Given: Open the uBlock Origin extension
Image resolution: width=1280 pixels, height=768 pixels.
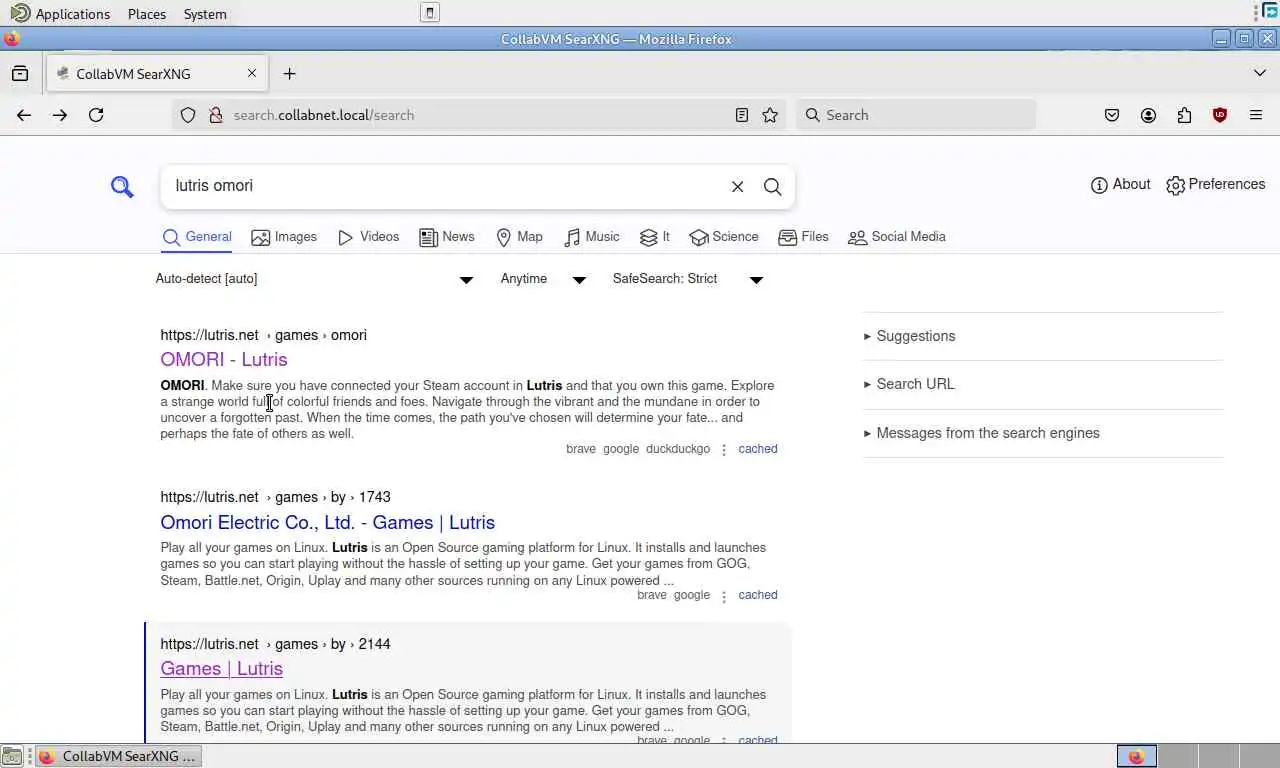Looking at the screenshot, I should (x=1220, y=115).
